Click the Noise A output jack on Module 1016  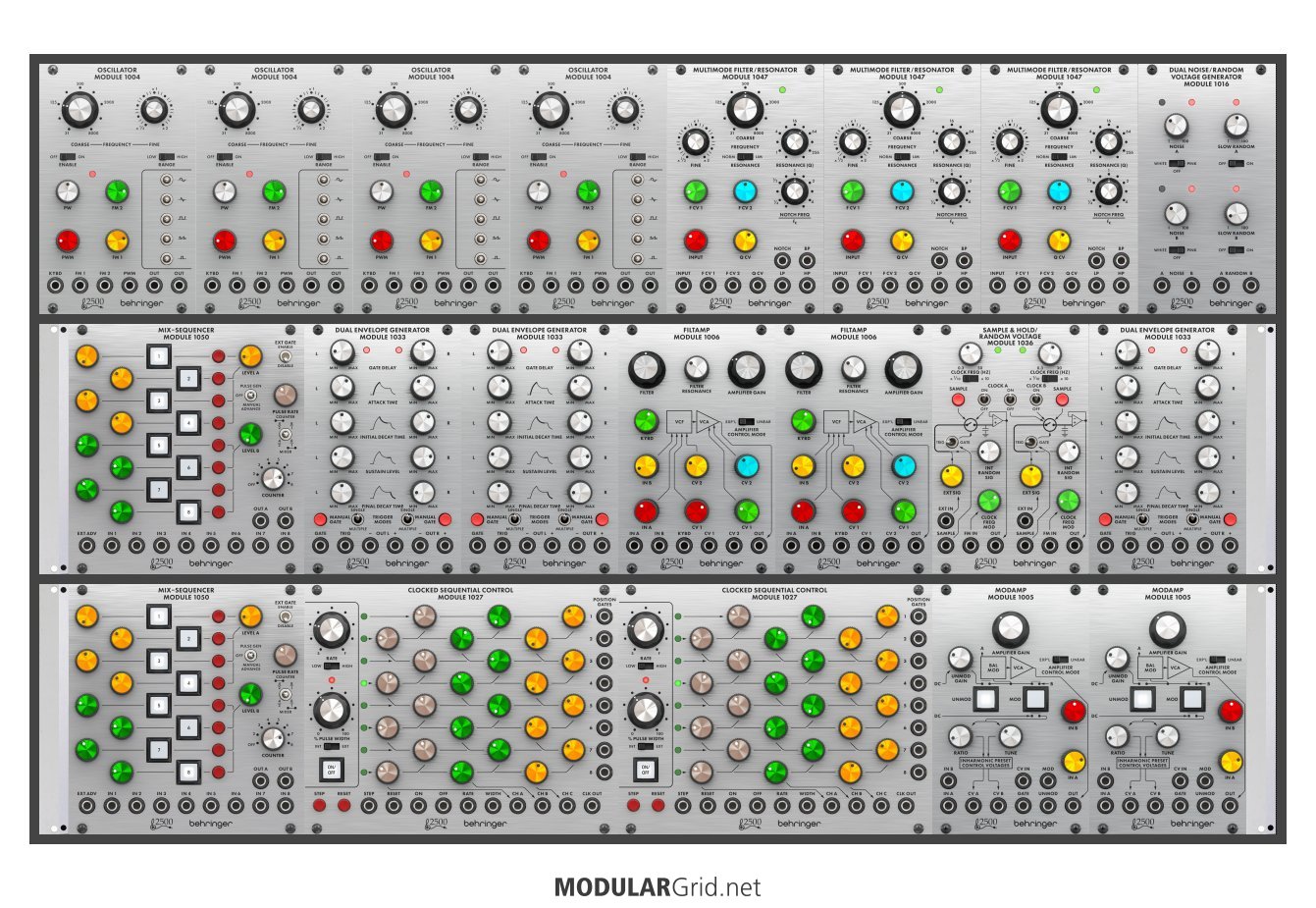point(1162,286)
